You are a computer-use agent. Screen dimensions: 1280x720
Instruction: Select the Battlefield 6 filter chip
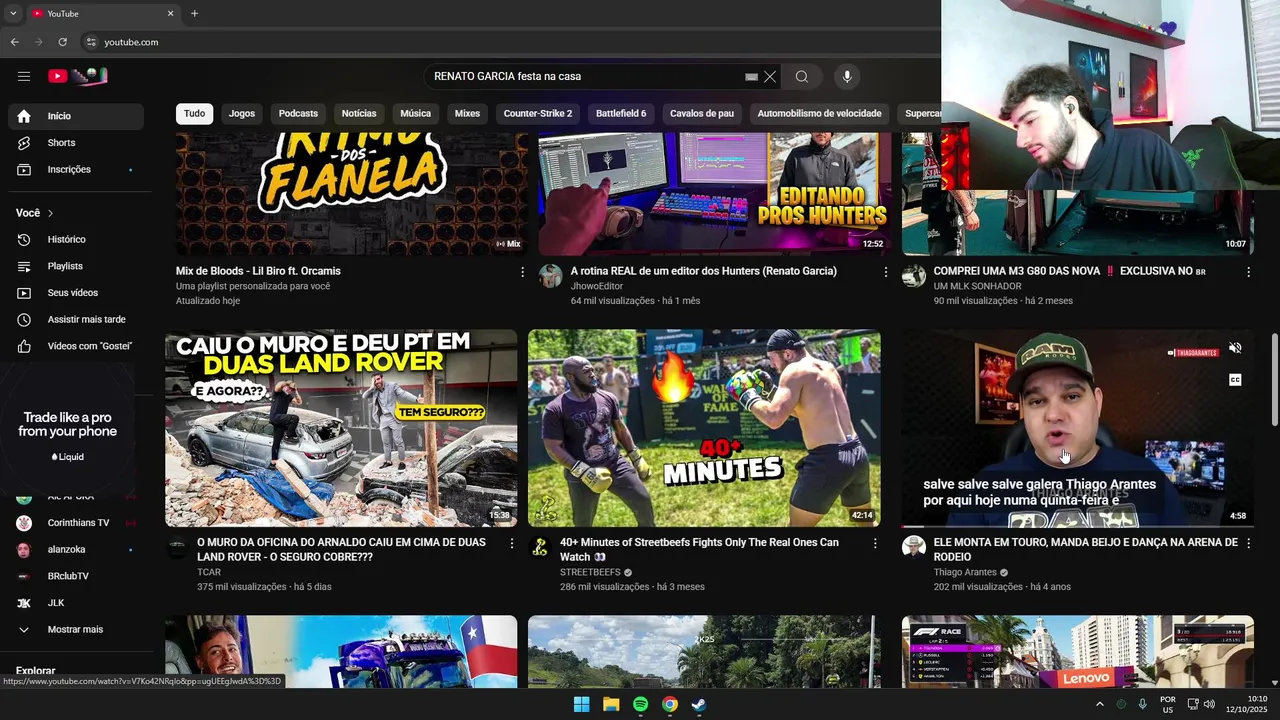point(621,113)
